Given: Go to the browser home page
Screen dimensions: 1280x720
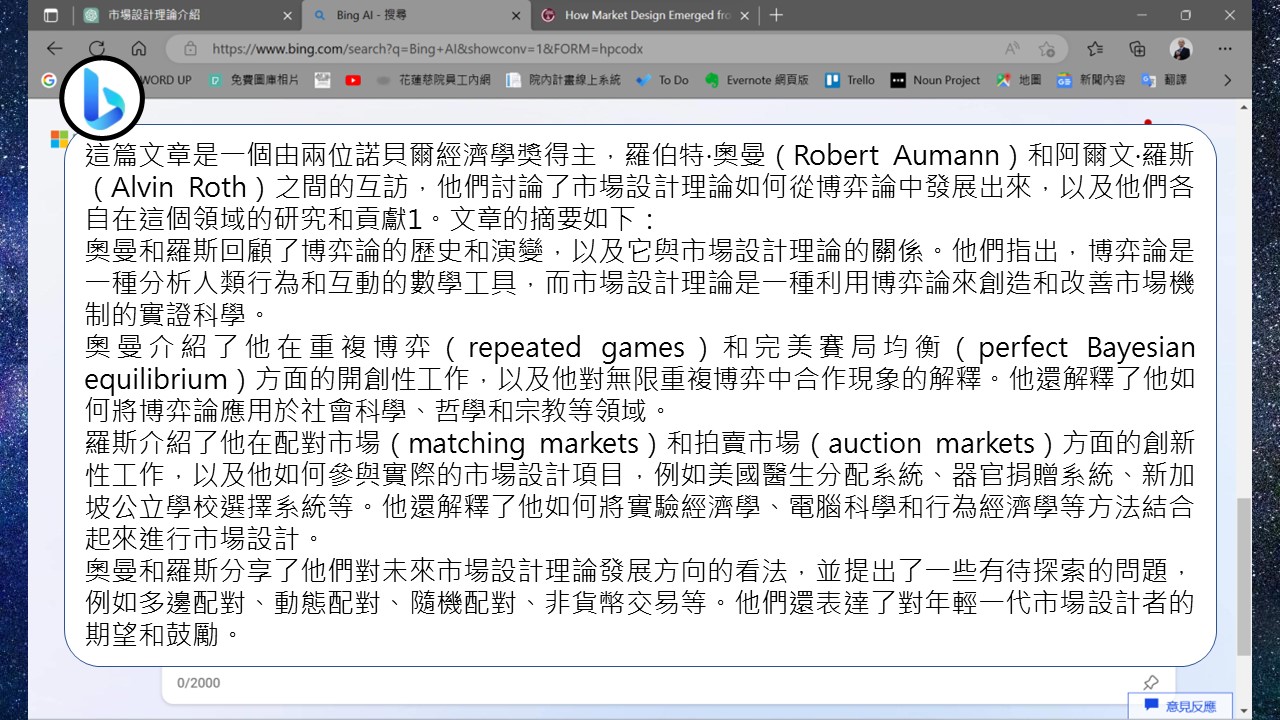Looking at the screenshot, I should [139, 48].
